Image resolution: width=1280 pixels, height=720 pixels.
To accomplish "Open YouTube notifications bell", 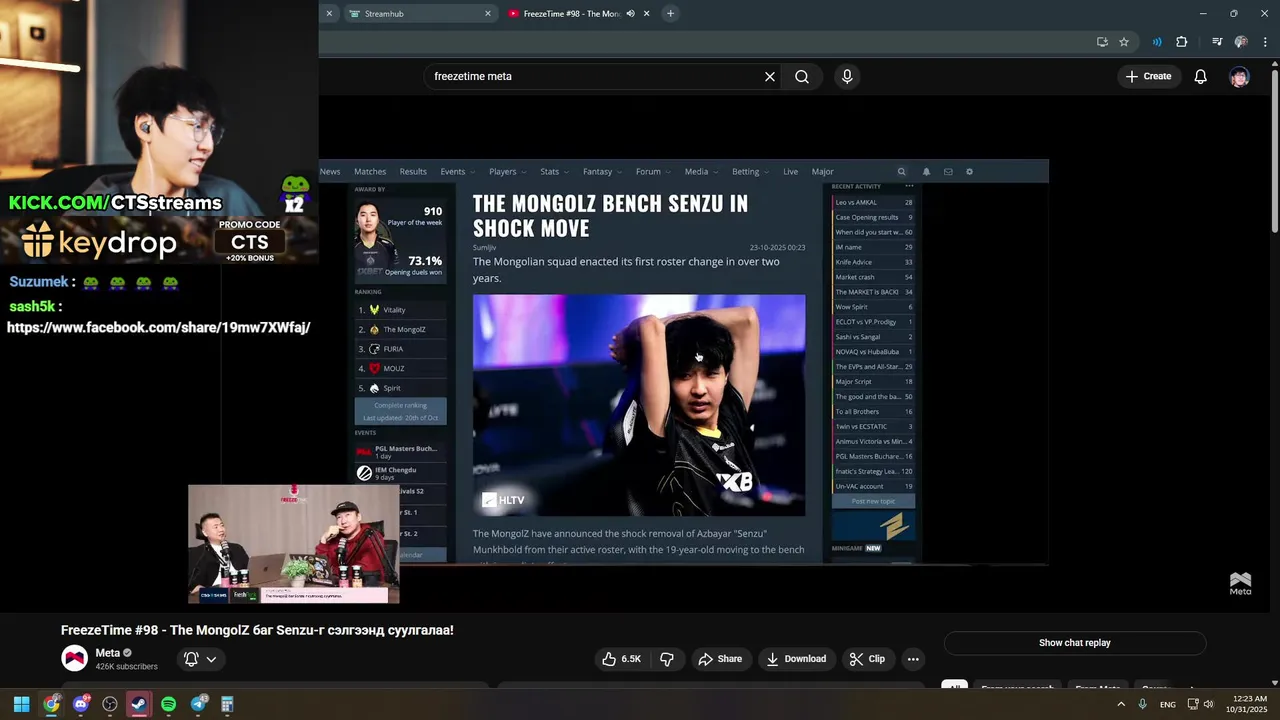I will (1201, 77).
